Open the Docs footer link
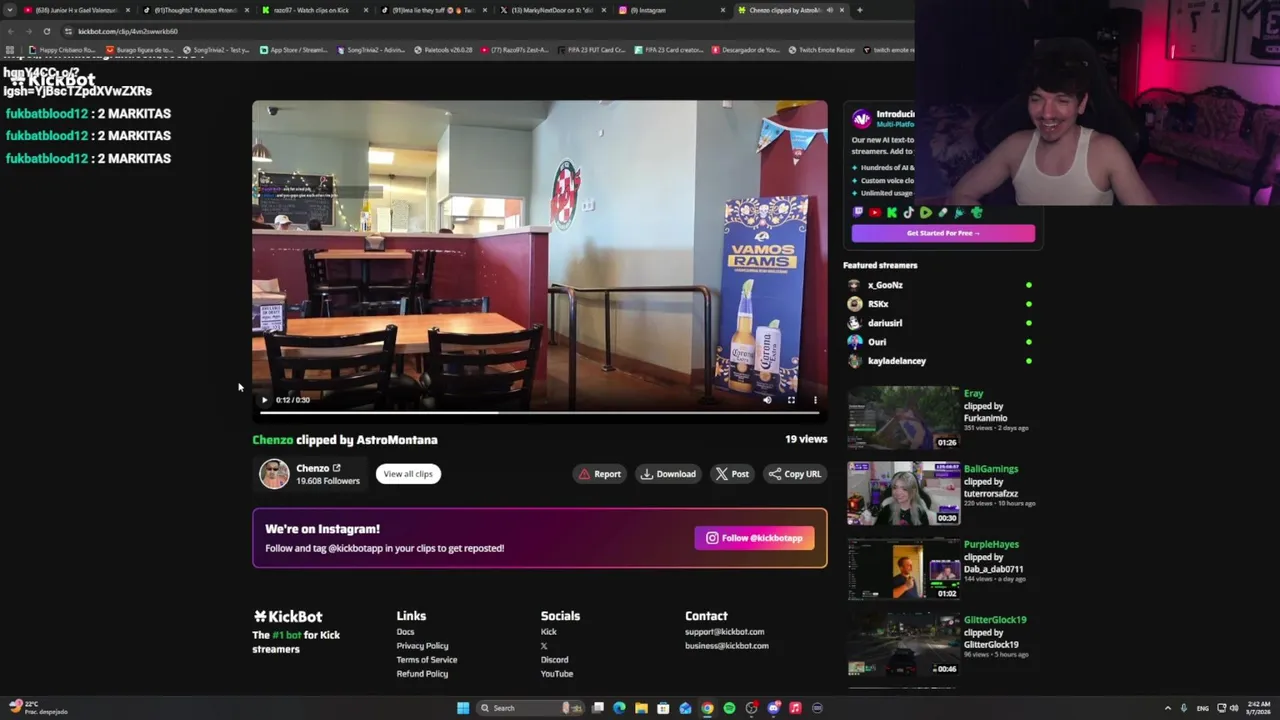Image resolution: width=1280 pixels, height=720 pixels. [405, 632]
